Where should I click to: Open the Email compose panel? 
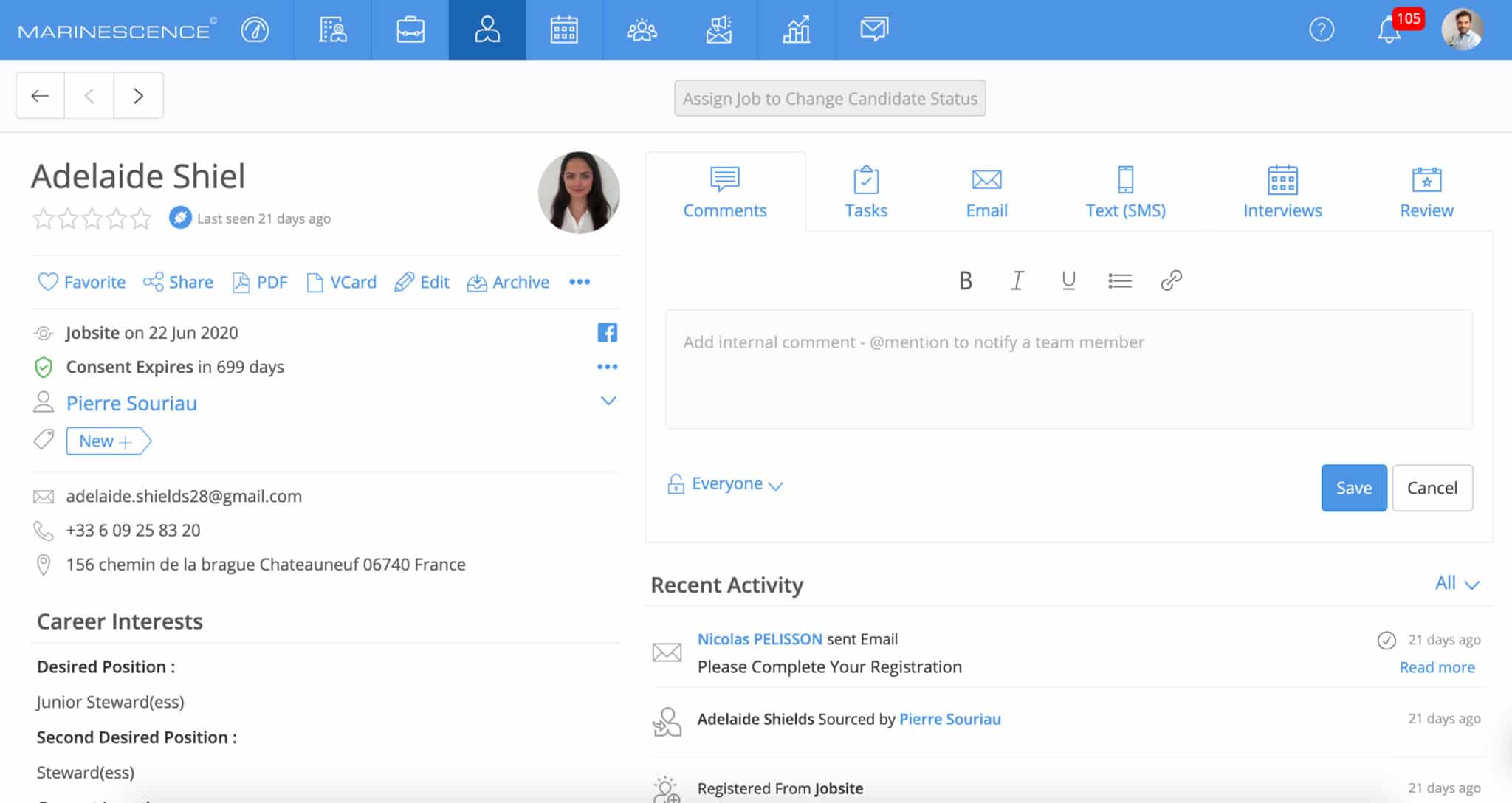987,191
